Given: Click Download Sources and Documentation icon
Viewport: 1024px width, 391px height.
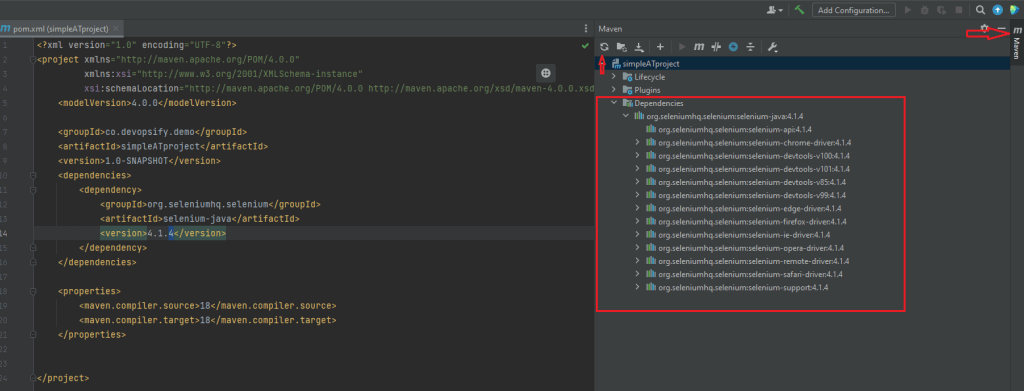Looking at the screenshot, I should [x=640, y=46].
